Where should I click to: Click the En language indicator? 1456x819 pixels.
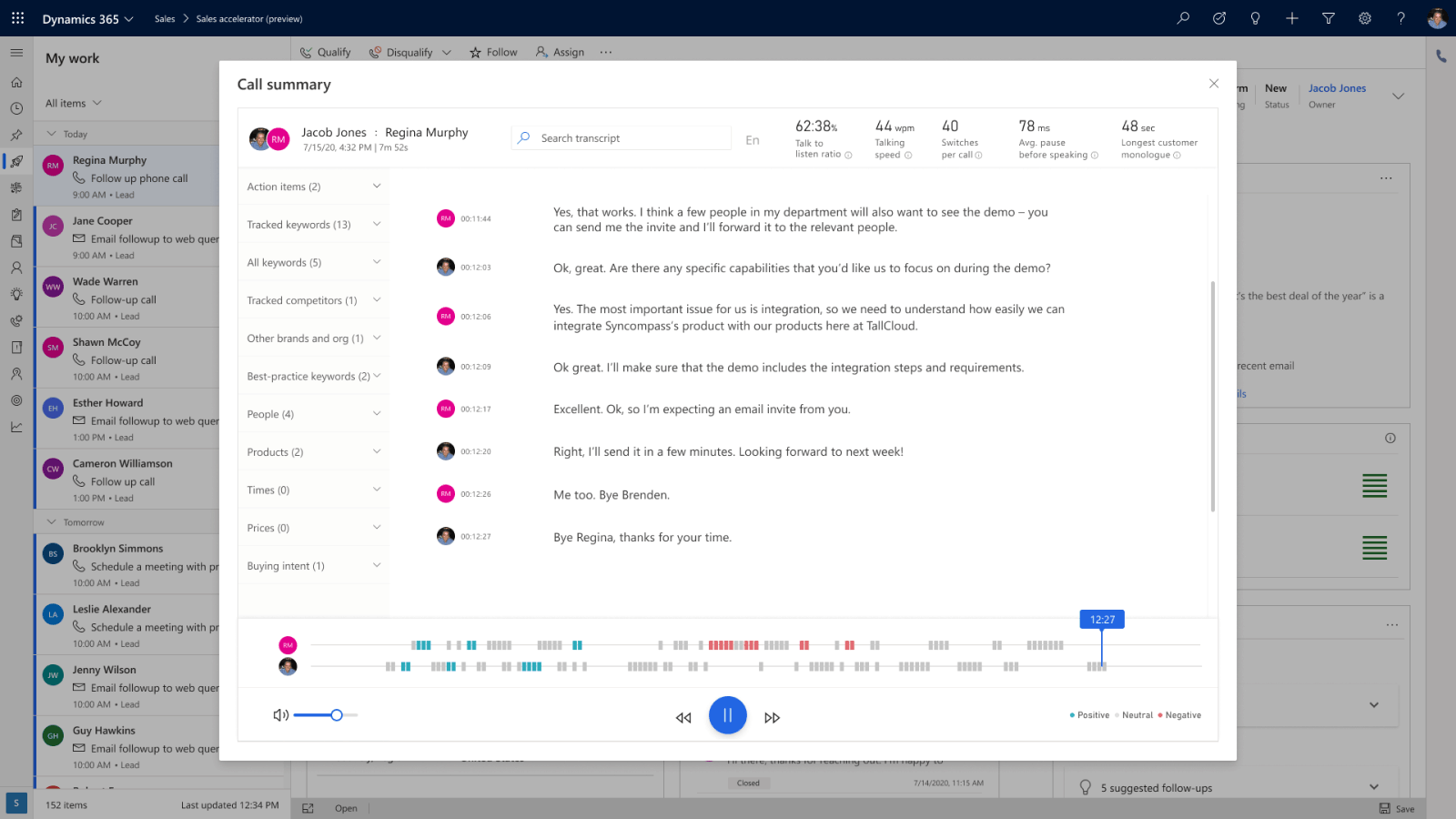coord(753,140)
